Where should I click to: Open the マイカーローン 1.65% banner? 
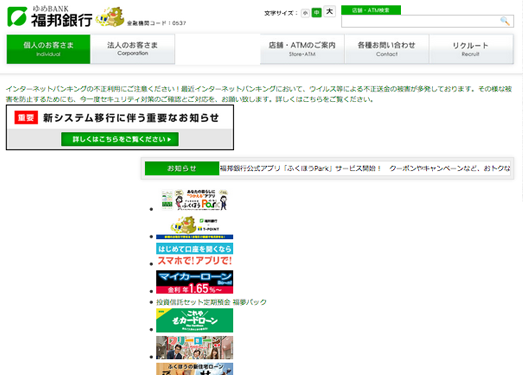[x=194, y=282]
